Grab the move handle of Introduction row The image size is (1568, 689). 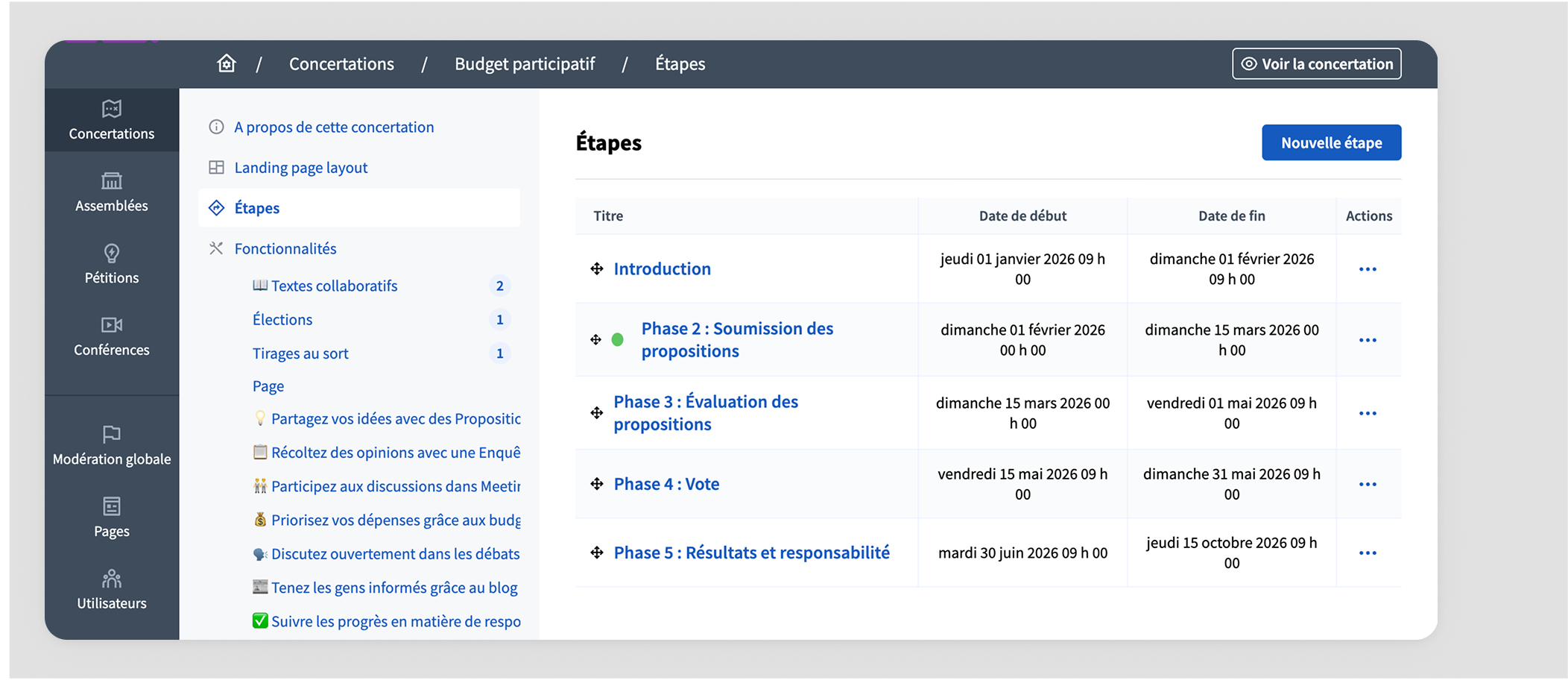point(597,268)
